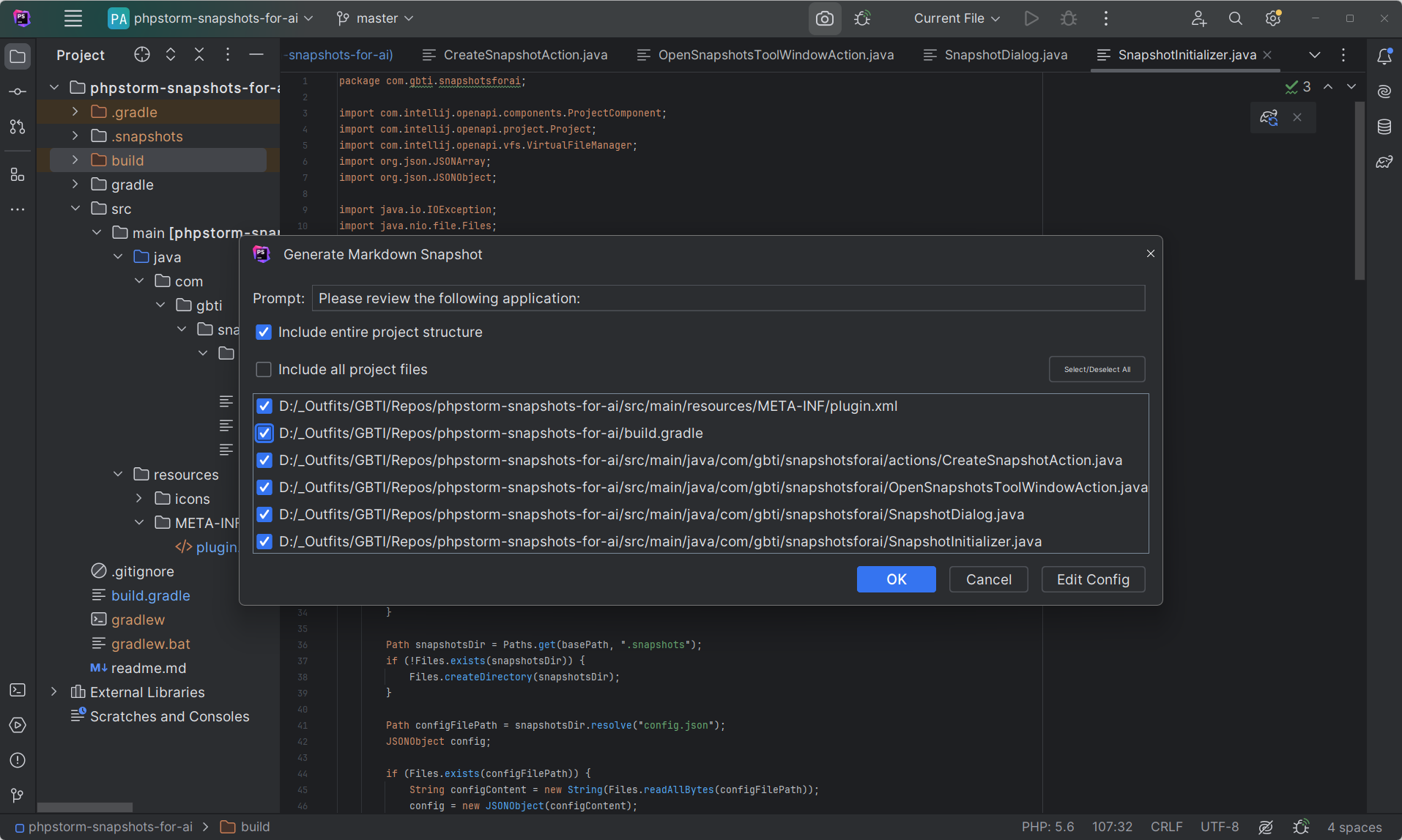This screenshot has width=1402, height=840.
Task: Click the Prompt text input field
Action: [728, 299]
